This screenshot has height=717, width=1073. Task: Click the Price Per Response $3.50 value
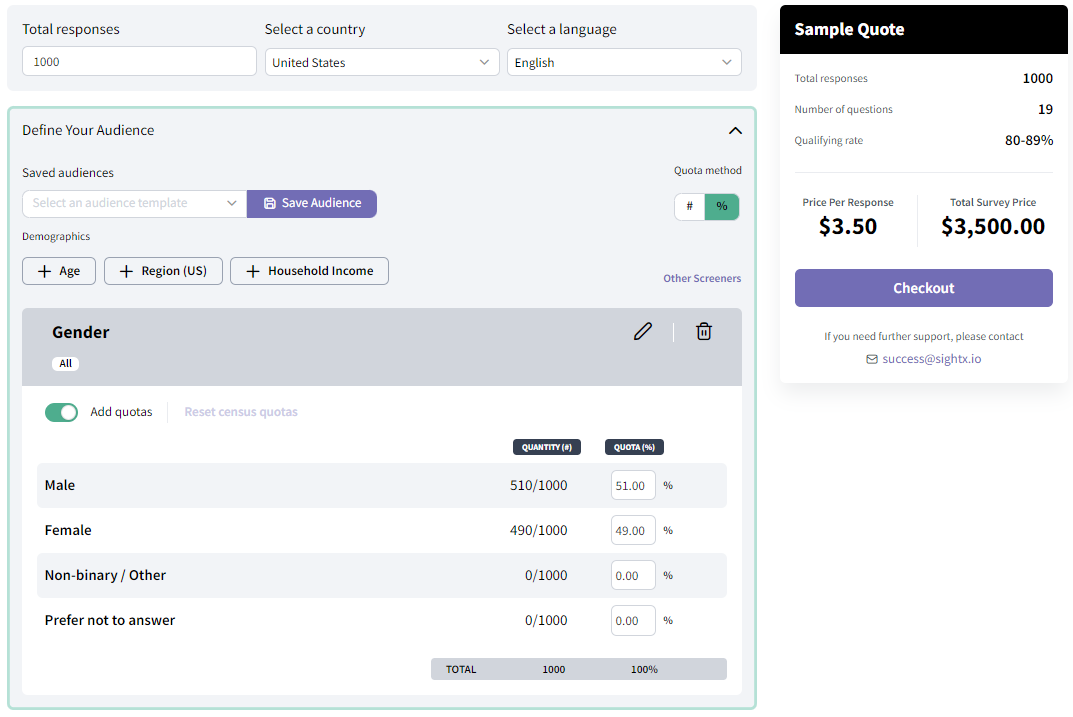pyautogui.click(x=848, y=226)
